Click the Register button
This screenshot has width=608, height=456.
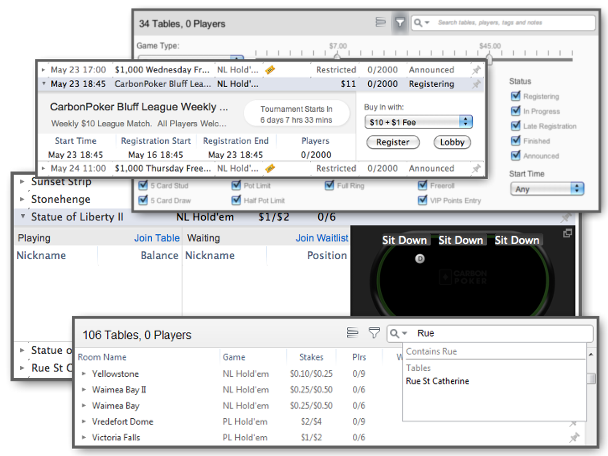click(393, 142)
